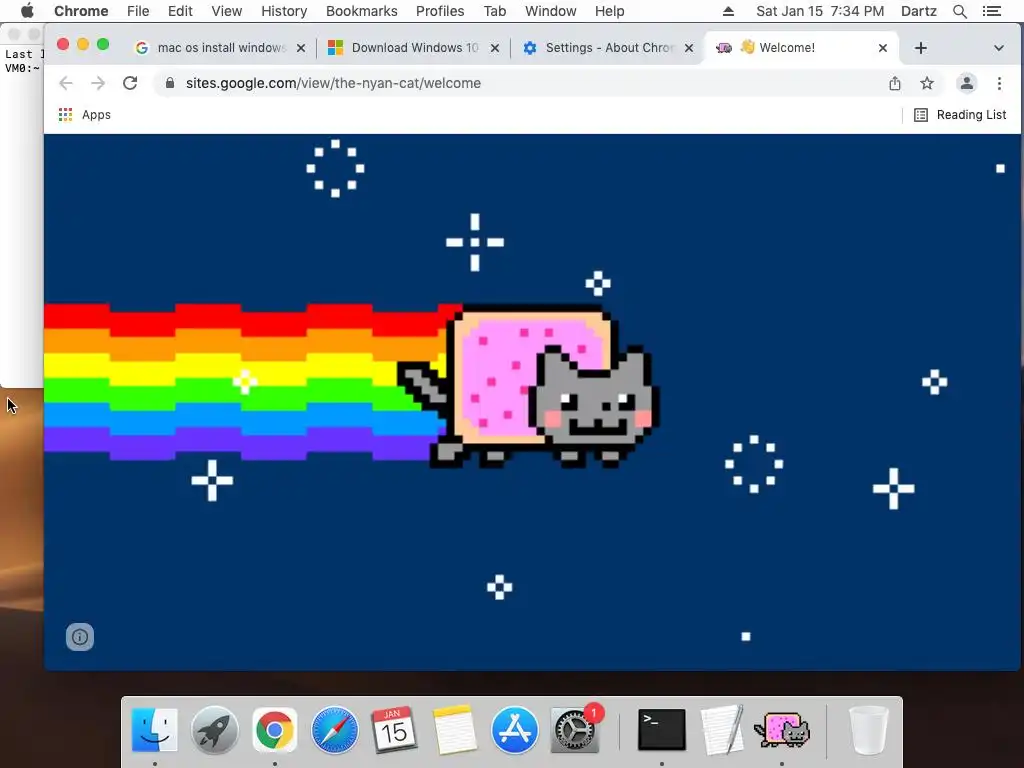Image resolution: width=1024 pixels, height=768 pixels.
Task: Reload the current page
Action: point(130,83)
